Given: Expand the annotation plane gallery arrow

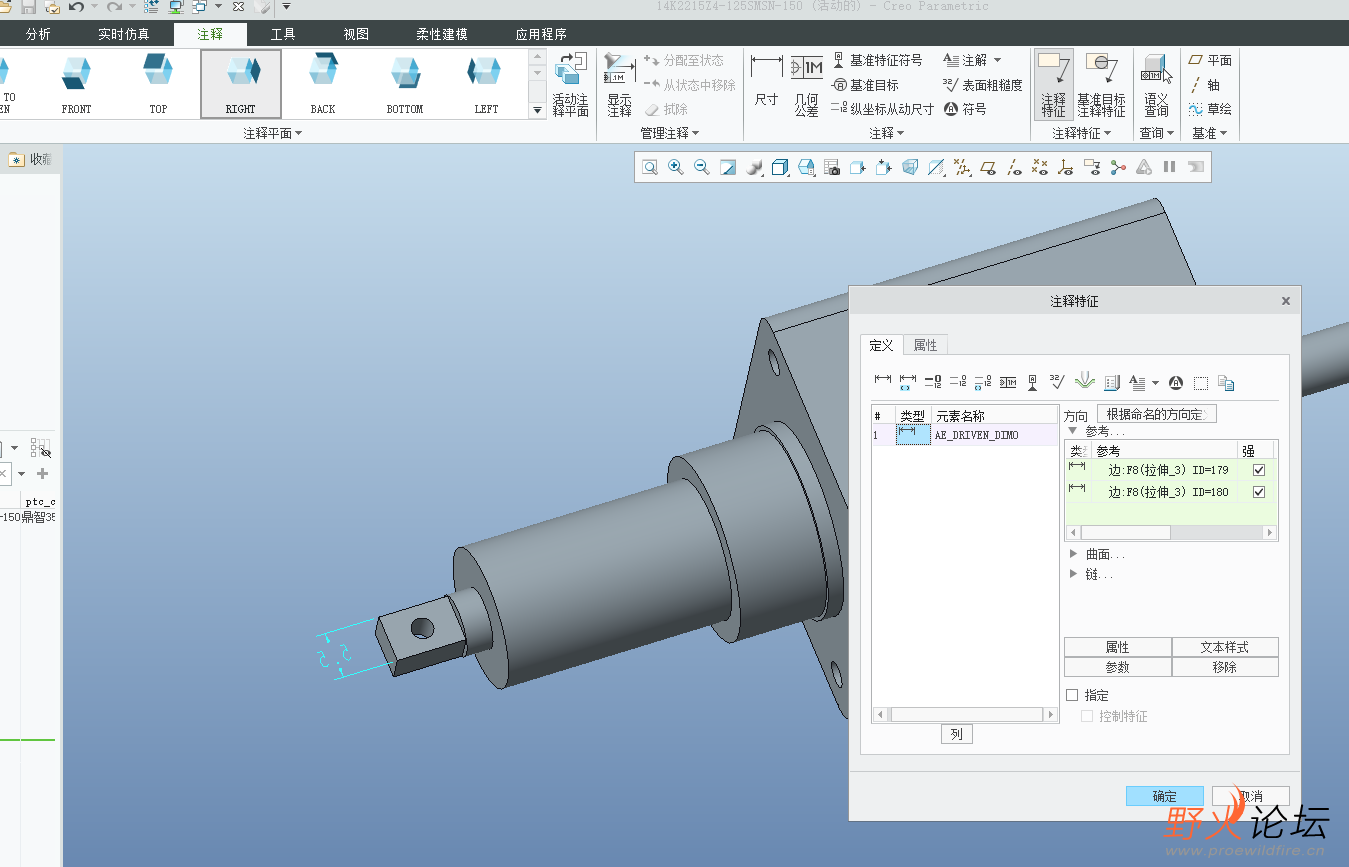Looking at the screenshot, I should (537, 109).
